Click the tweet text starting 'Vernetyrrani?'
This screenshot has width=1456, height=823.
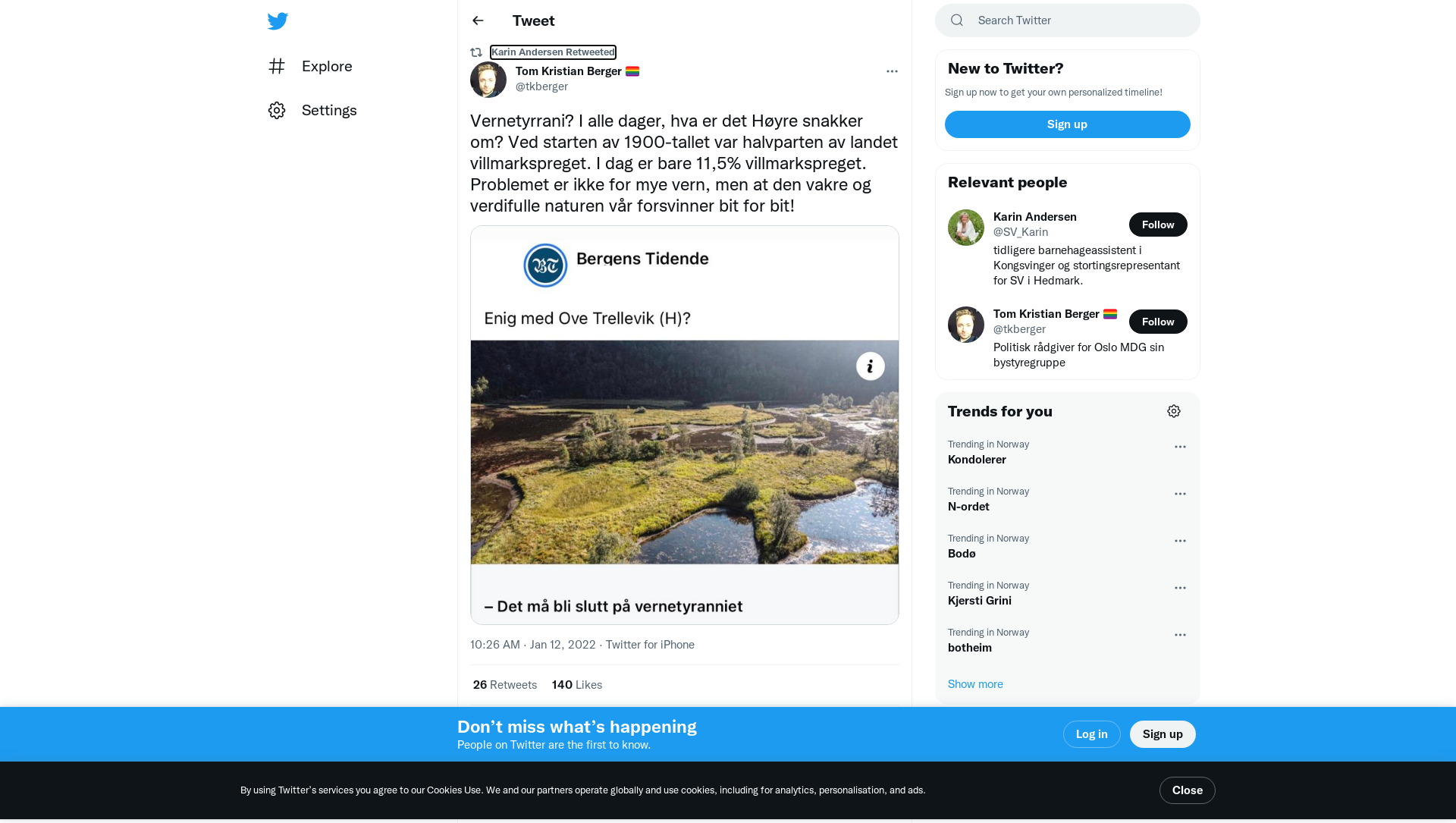point(684,163)
